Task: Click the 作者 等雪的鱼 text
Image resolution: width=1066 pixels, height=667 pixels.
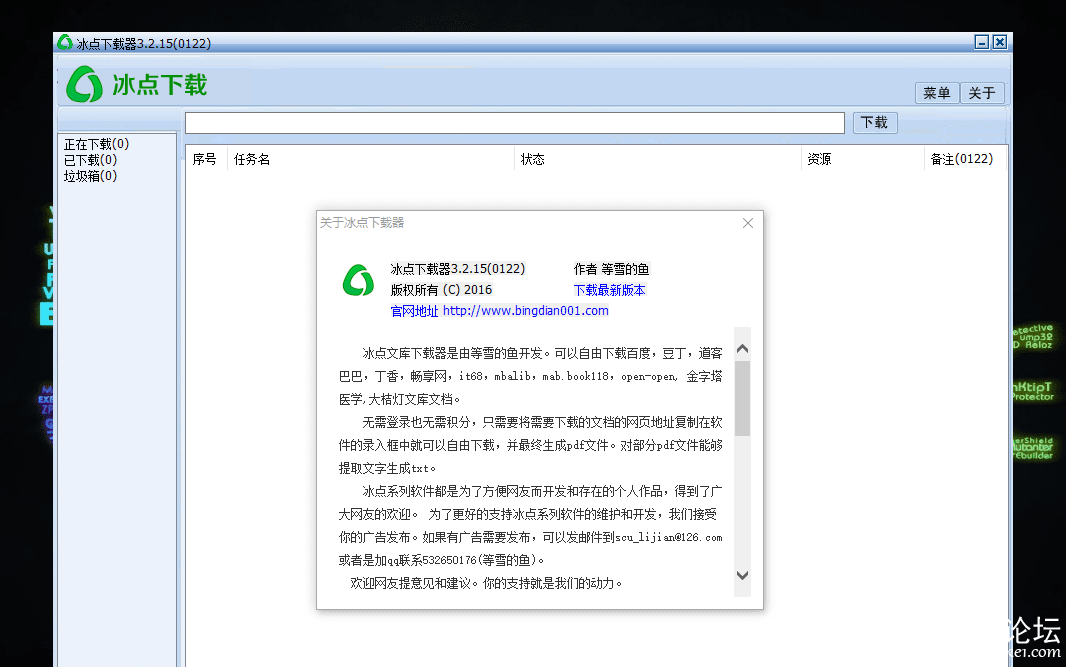Action: coord(611,269)
